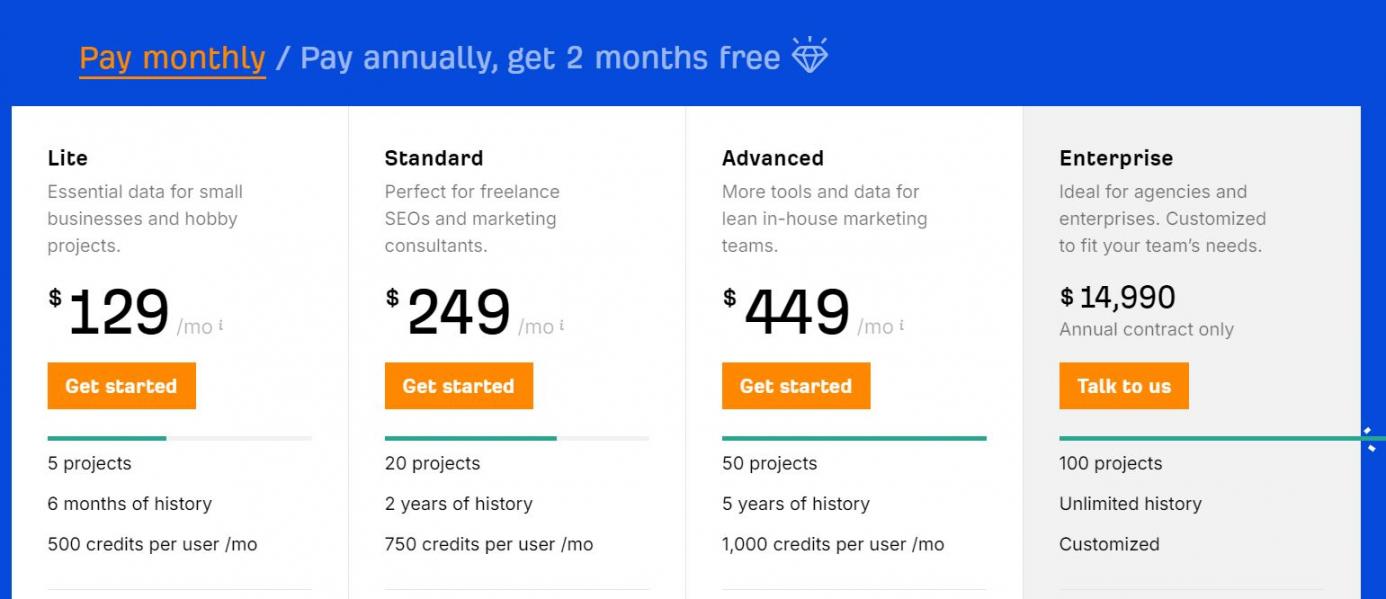The height and width of the screenshot is (599, 1386).
Task: Click the Advanced plan title
Action: click(773, 158)
